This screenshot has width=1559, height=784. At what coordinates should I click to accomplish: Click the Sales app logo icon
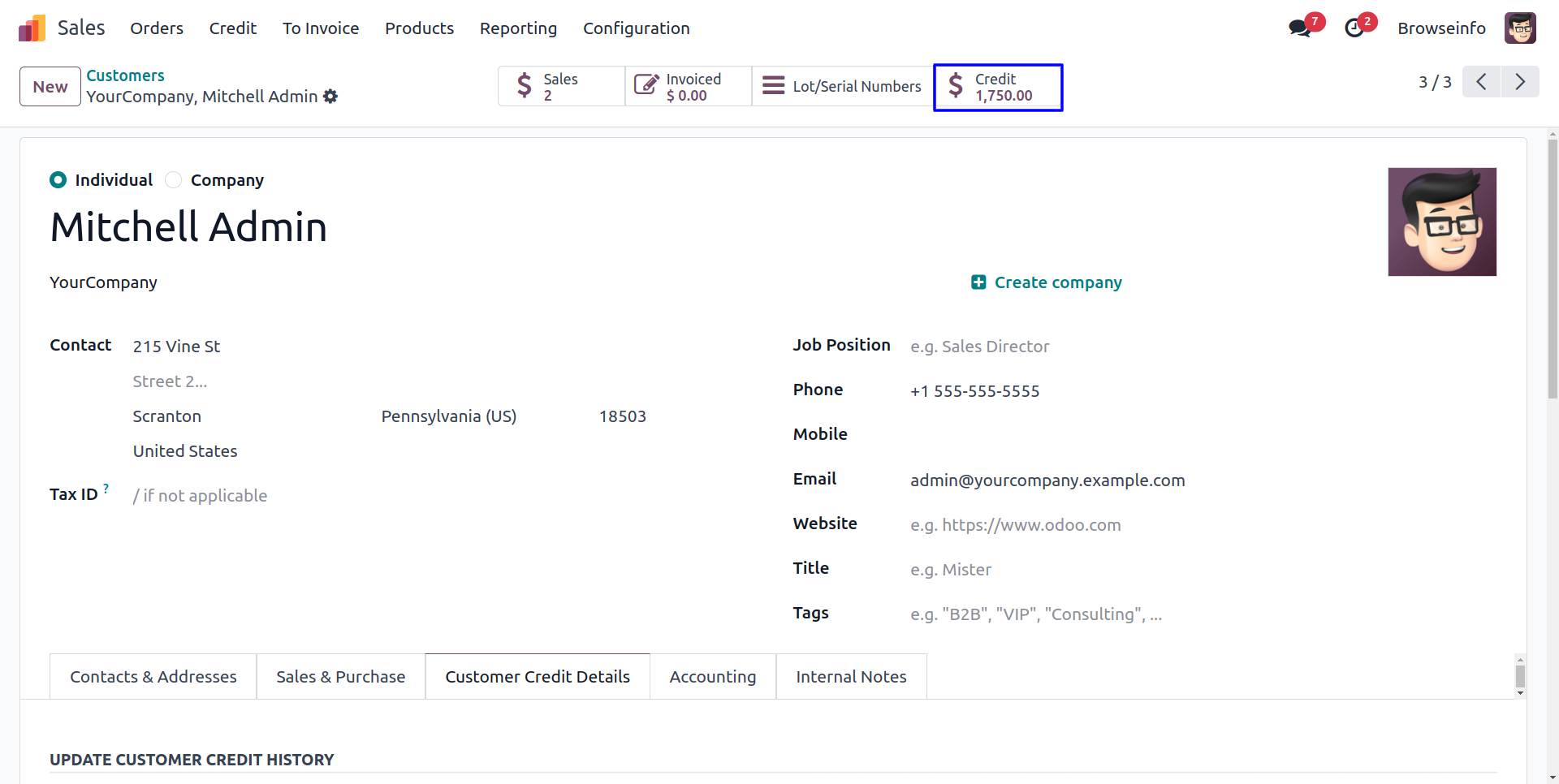click(x=32, y=28)
